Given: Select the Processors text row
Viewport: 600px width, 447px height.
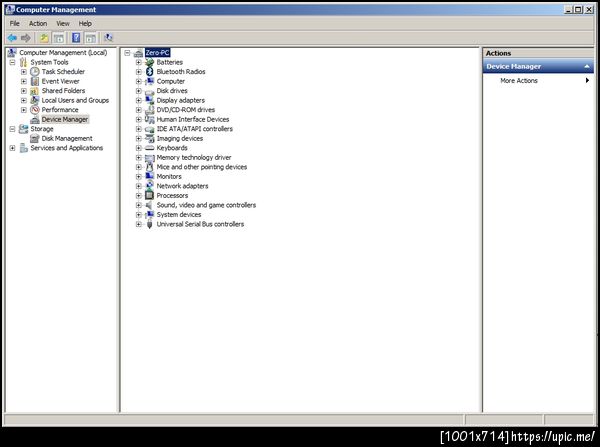Looking at the screenshot, I should (x=172, y=196).
